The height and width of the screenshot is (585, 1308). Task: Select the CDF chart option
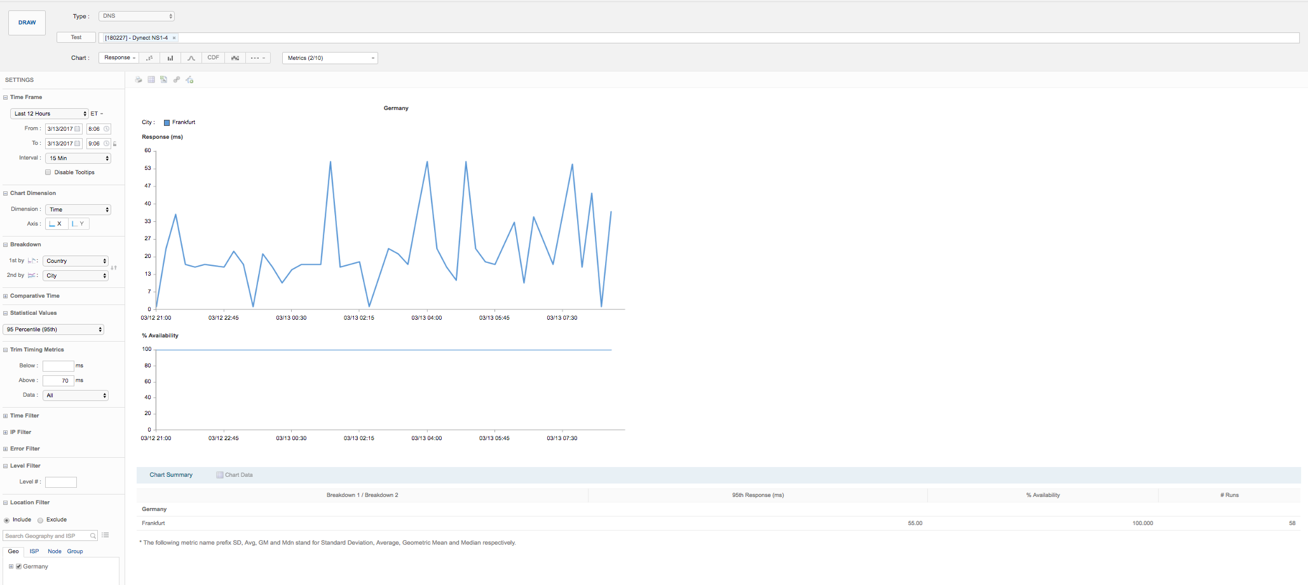pyautogui.click(x=213, y=58)
